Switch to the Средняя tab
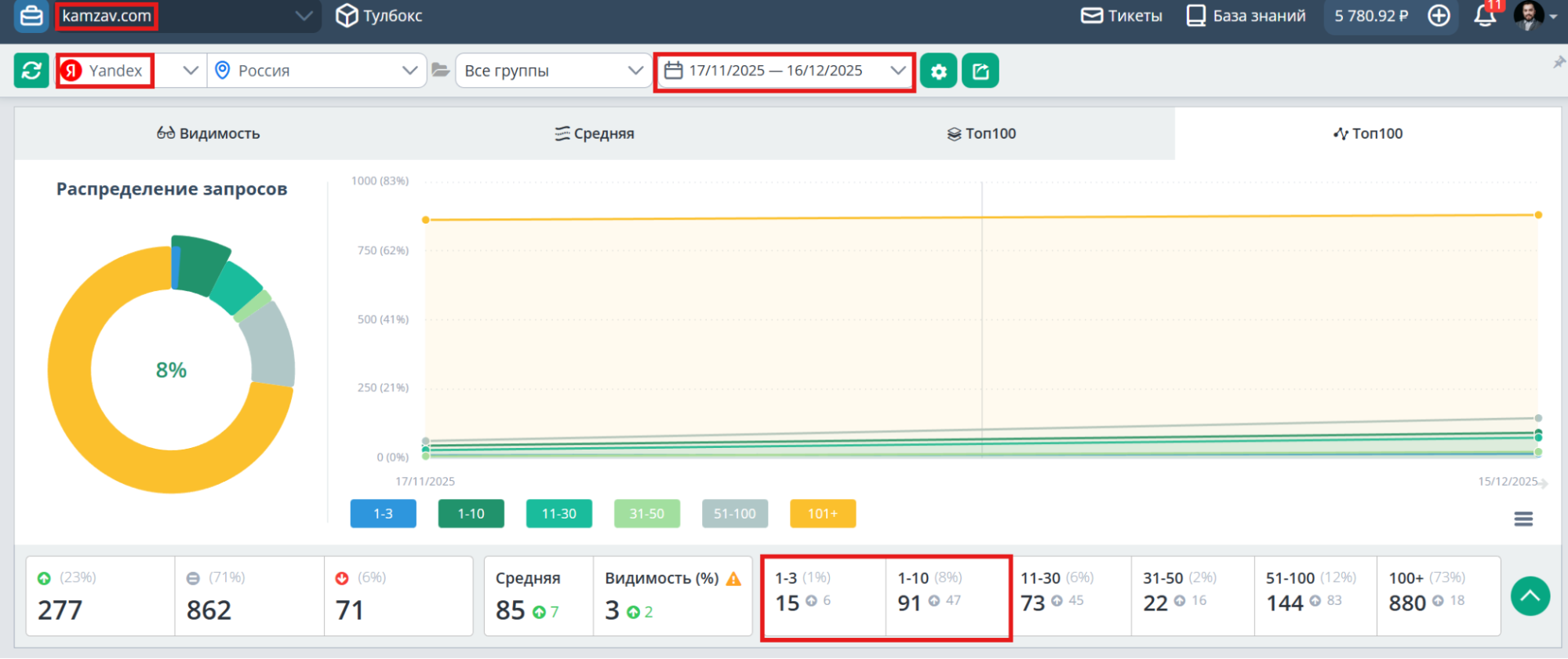Viewport: 1568px width, 659px height. click(595, 133)
